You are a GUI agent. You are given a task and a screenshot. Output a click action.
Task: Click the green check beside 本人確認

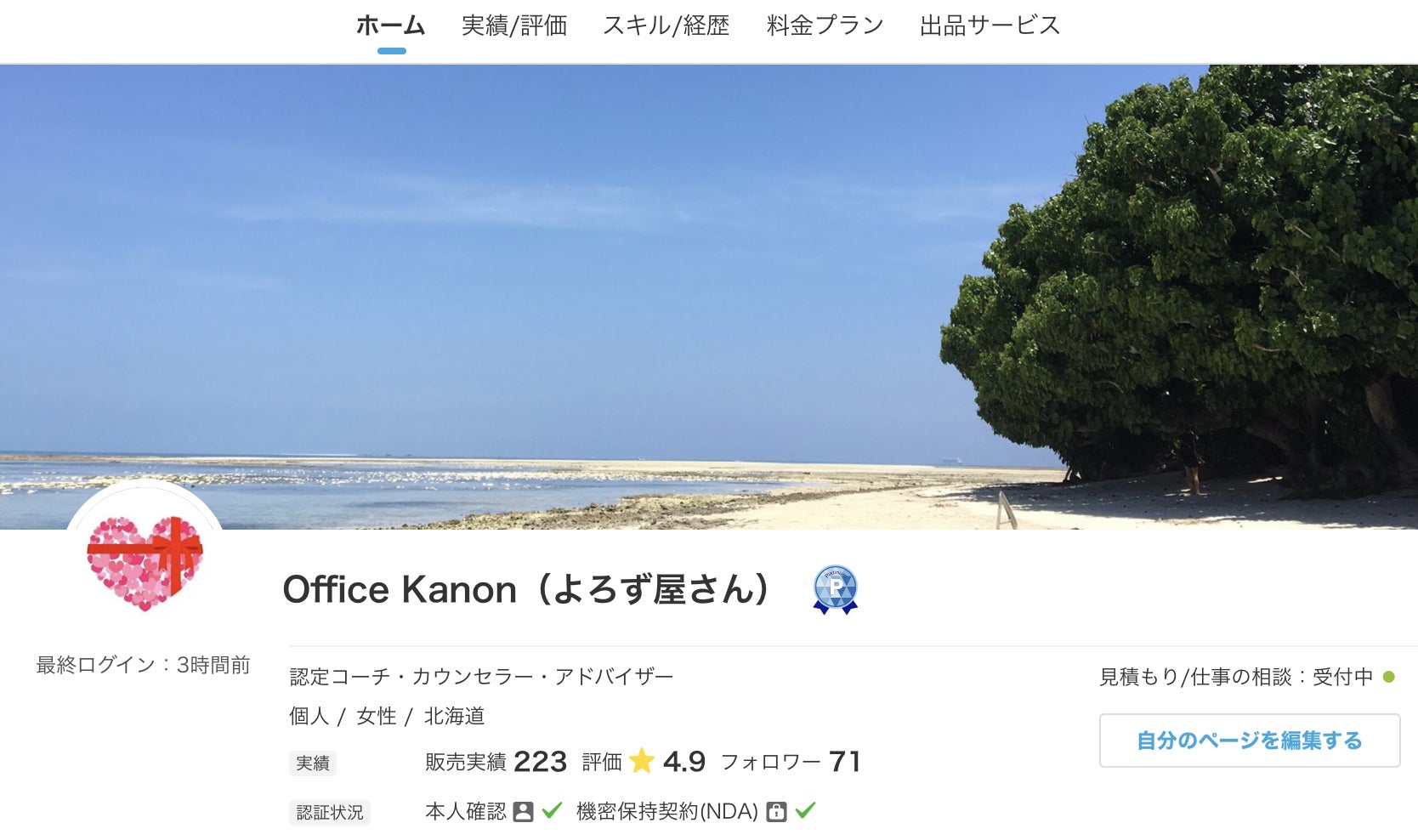tap(552, 810)
